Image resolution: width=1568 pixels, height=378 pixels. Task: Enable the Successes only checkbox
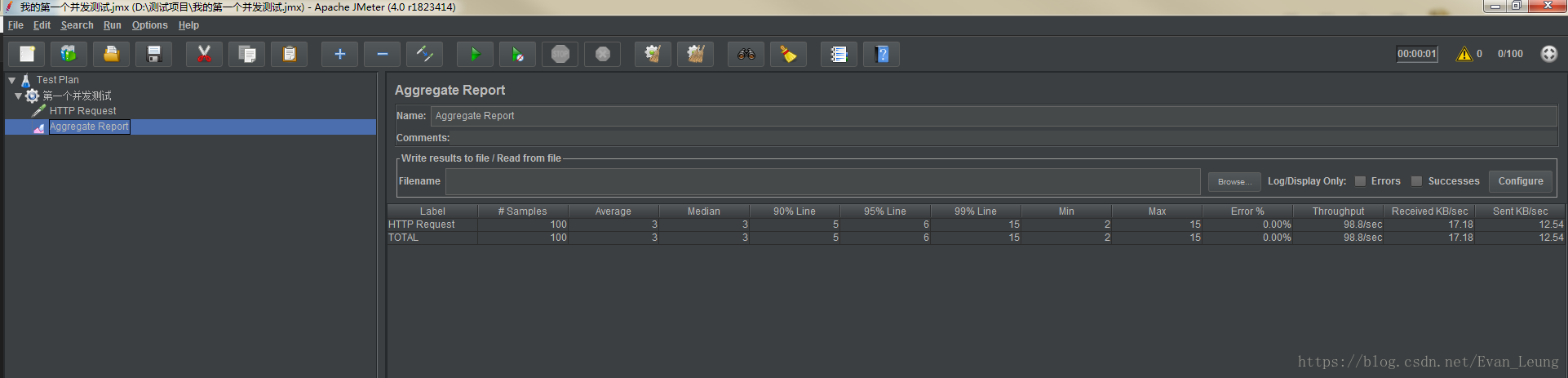pyautogui.click(x=1416, y=181)
